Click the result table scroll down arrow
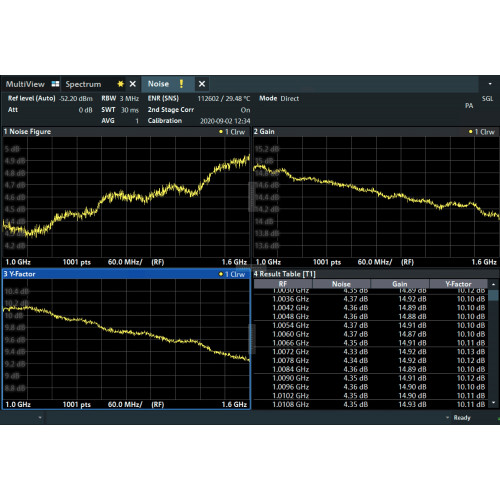Viewport: 500px width, 500px height. pyautogui.click(x=493, y=403)
